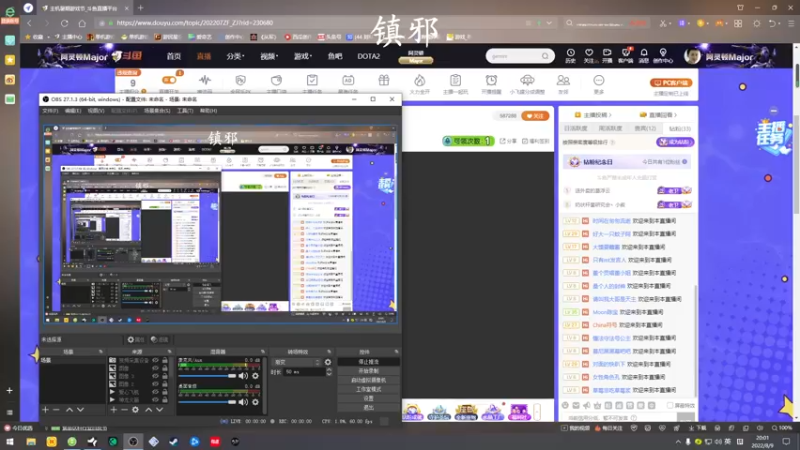Toggle visibility of 图像 2 source
This screenshot has width=800, height=450.
click(x=155, y=384)
